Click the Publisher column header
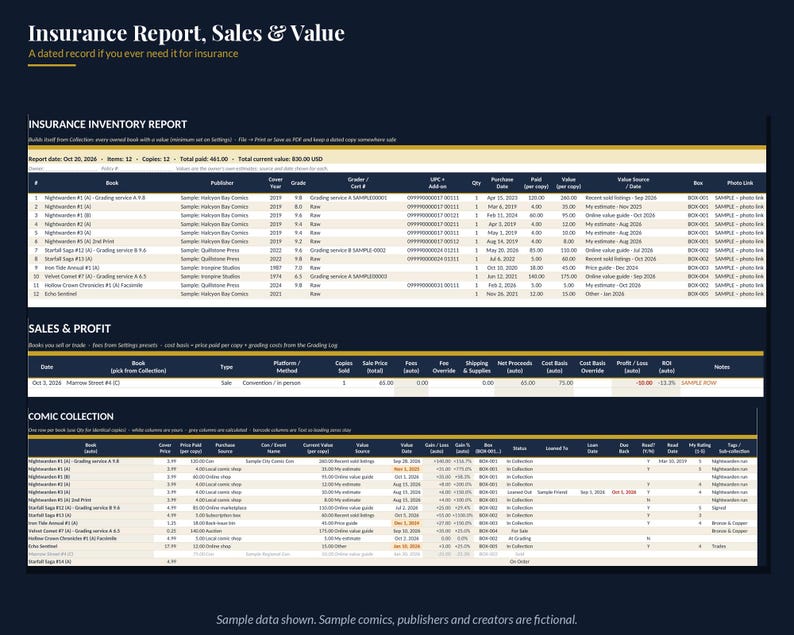Screen dimensions: 794x635 222,183
